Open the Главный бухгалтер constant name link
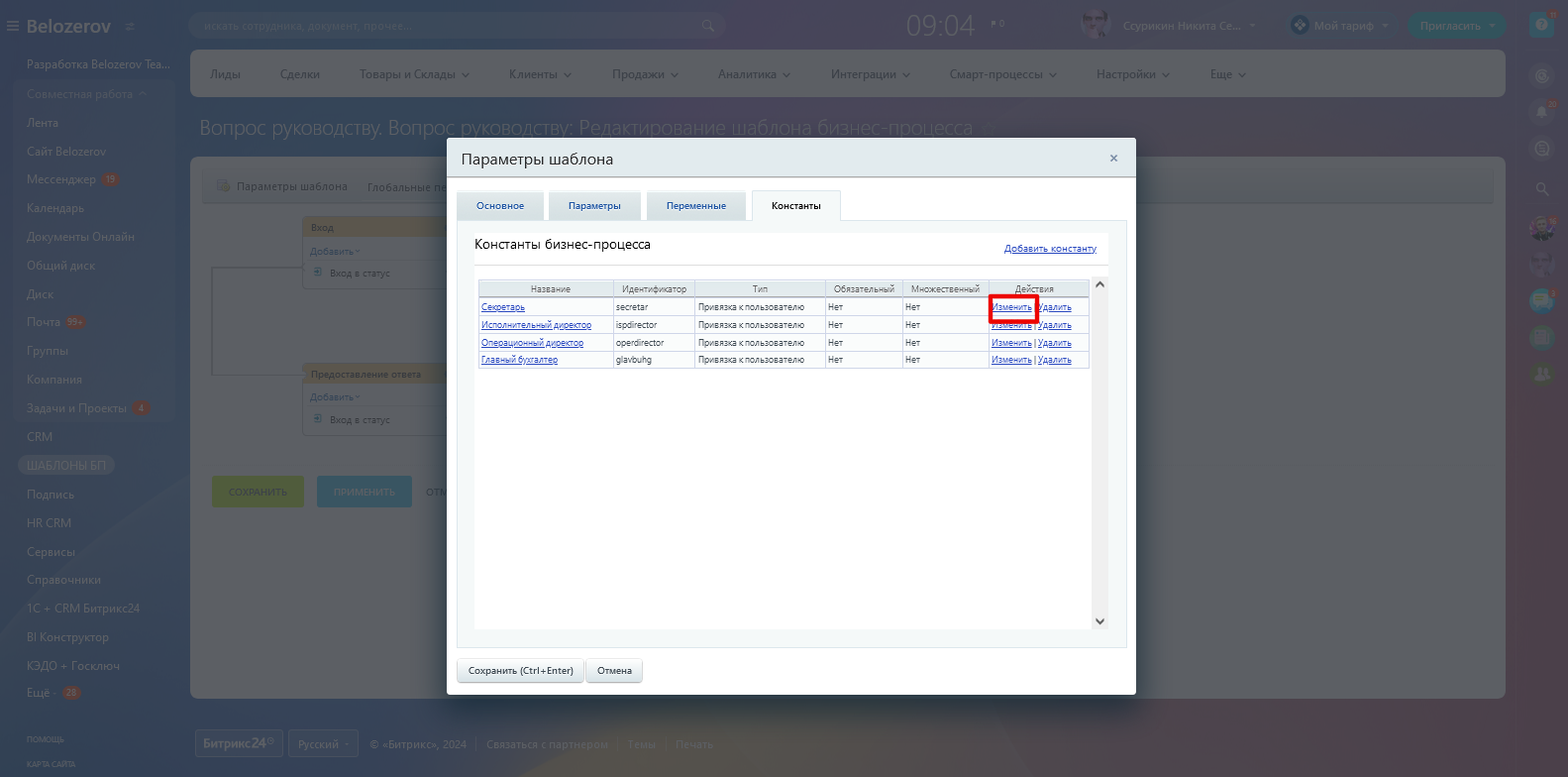The width and height of the screenshot is (1568, 777). pos(519,360)
